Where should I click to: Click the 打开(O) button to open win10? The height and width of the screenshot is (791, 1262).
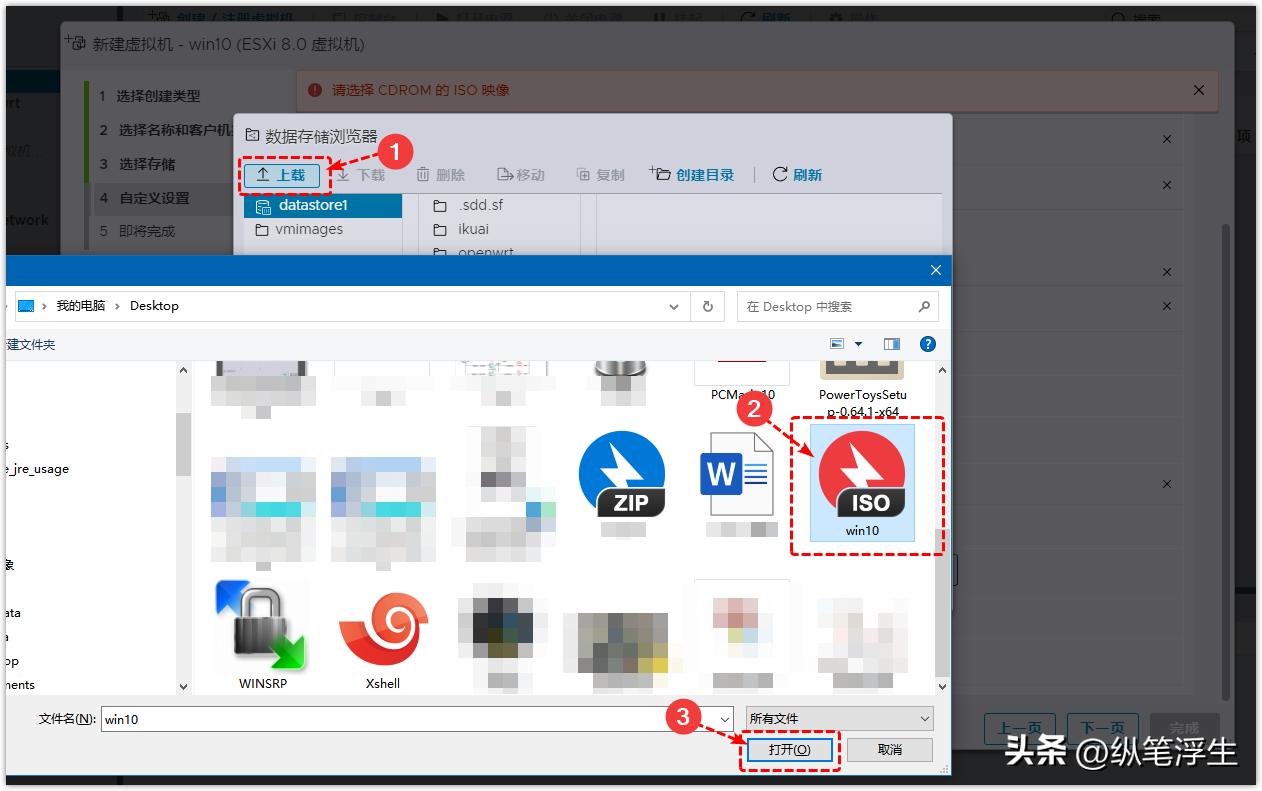(x=789, y=749)
